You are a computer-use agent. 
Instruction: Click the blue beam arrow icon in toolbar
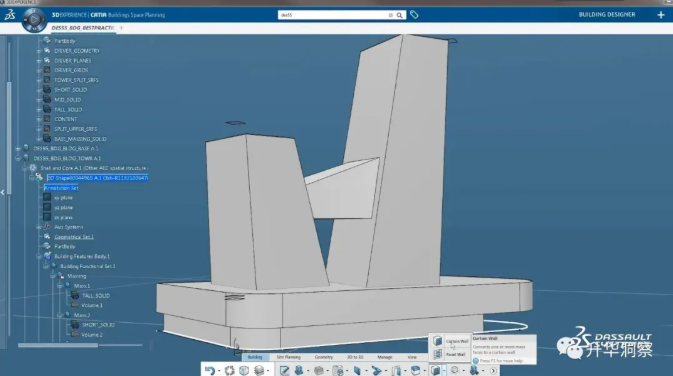[x=376, y=370]
